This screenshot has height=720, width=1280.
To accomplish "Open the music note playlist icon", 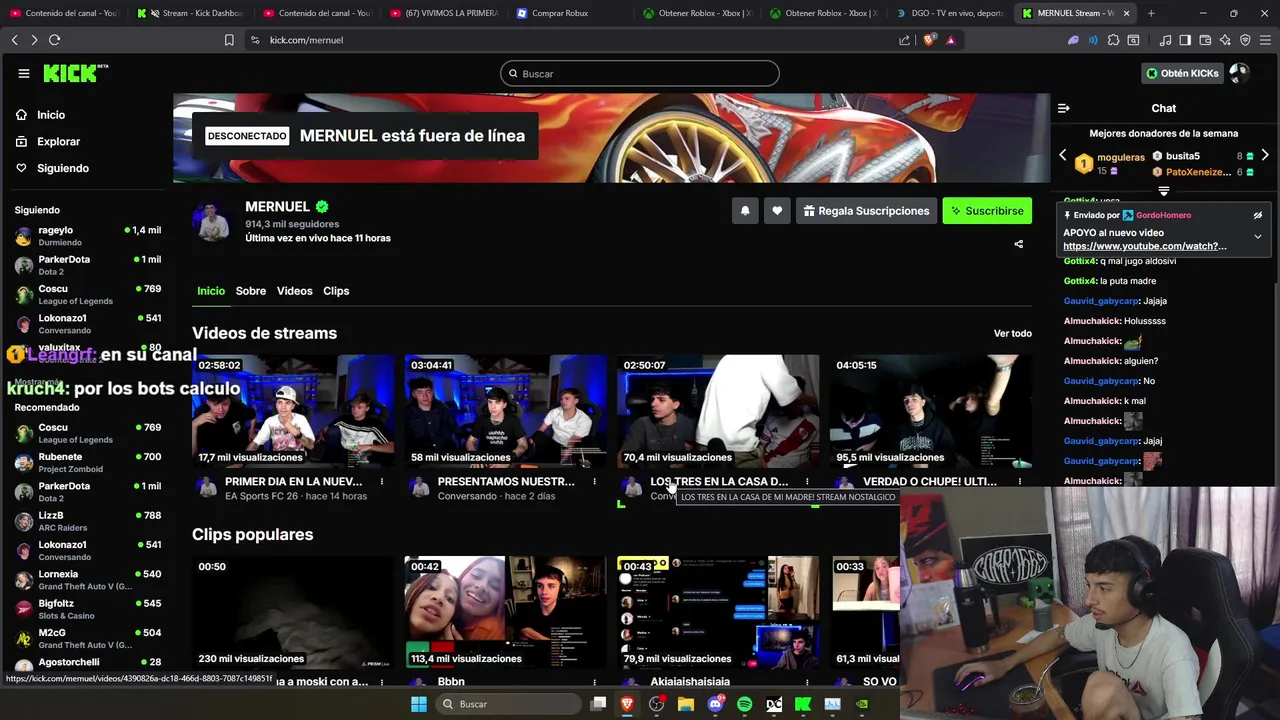I will pos(1166,40).
